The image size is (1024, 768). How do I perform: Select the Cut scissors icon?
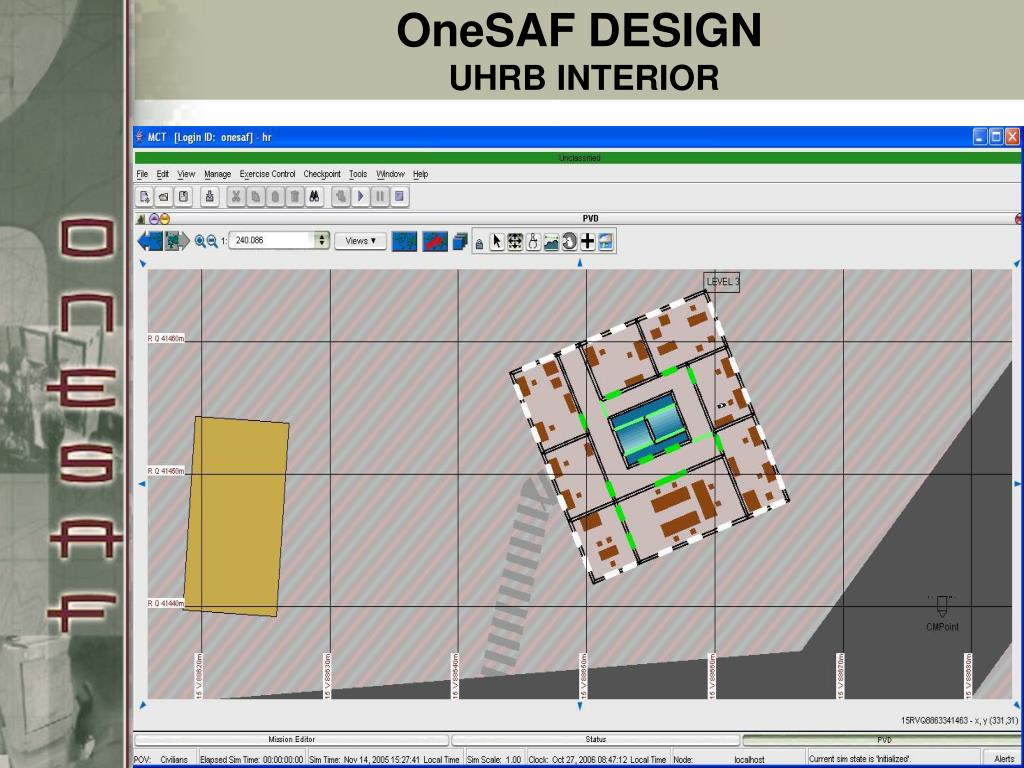236,196
